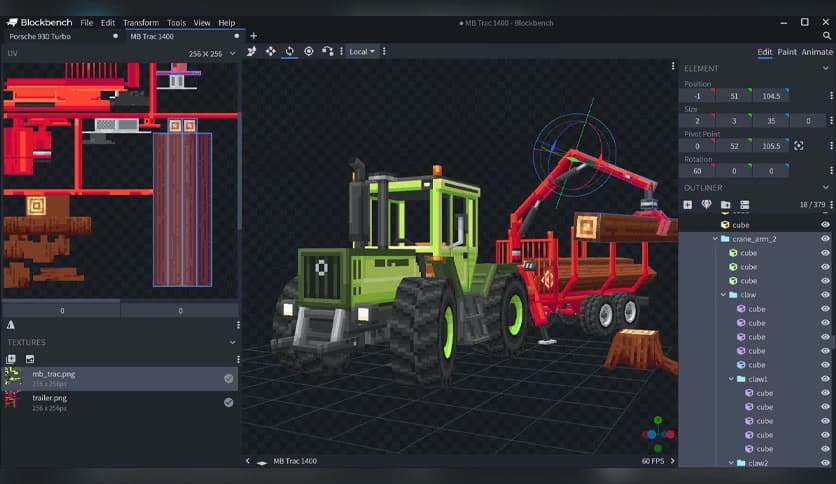This screenshot has width=836, height=484.
Task: Open the Transform menu
Action: 141,22
